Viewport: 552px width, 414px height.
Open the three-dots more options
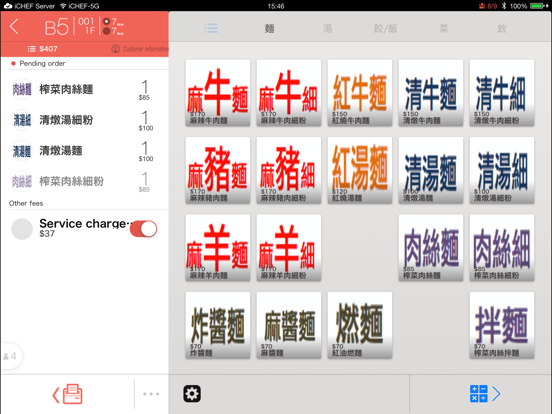151,394
